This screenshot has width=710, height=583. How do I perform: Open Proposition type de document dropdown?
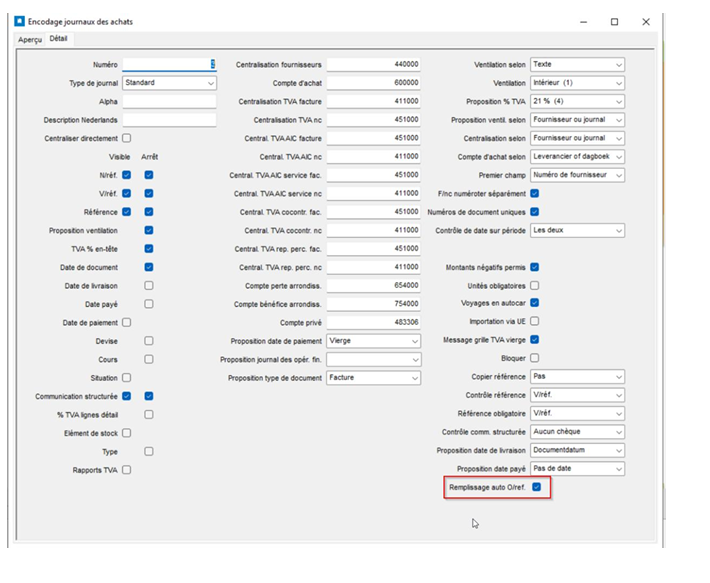[x=374, y=378]
